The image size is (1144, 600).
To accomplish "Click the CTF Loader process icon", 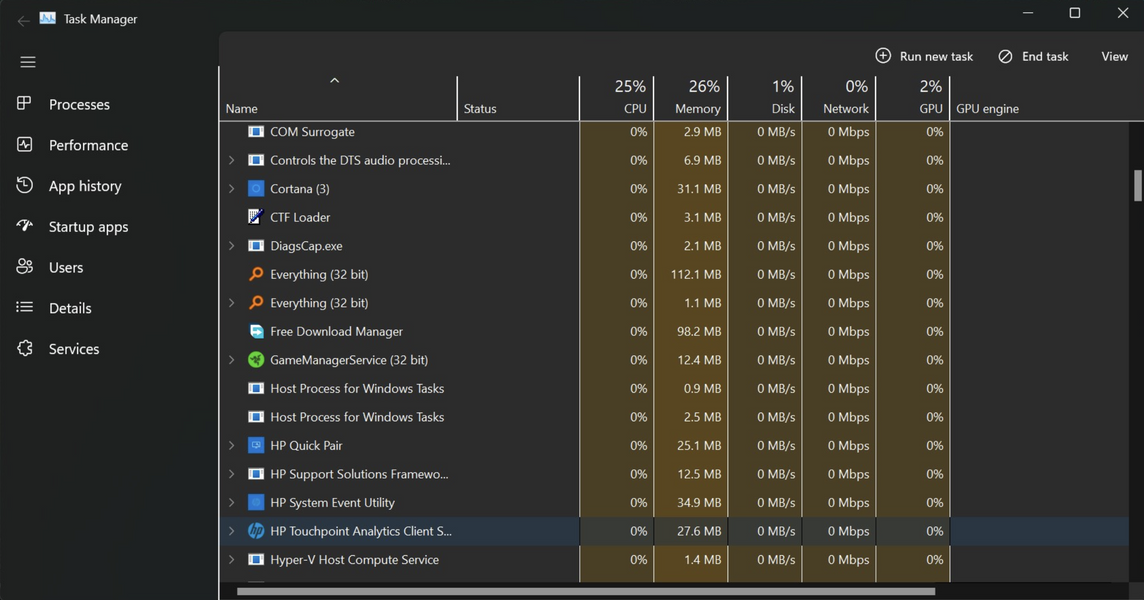I will point(256,217).
